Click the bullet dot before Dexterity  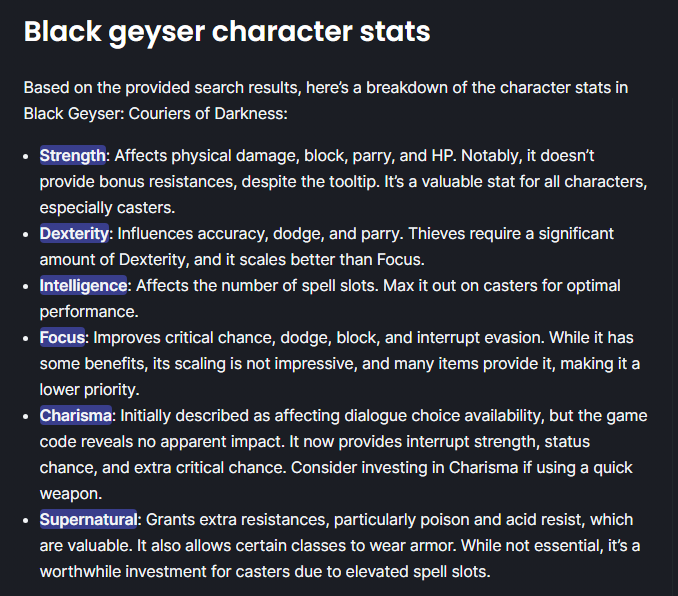click(x=26, y=234)
